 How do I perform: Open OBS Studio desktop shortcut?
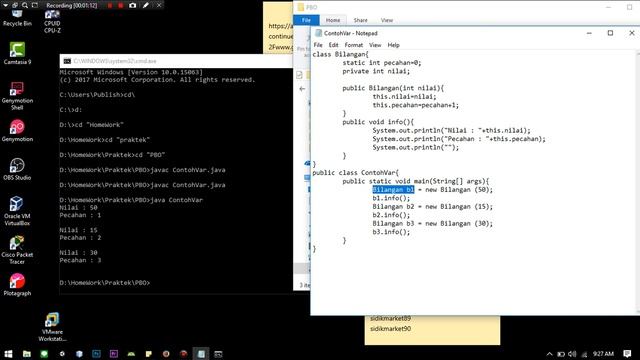17,169
